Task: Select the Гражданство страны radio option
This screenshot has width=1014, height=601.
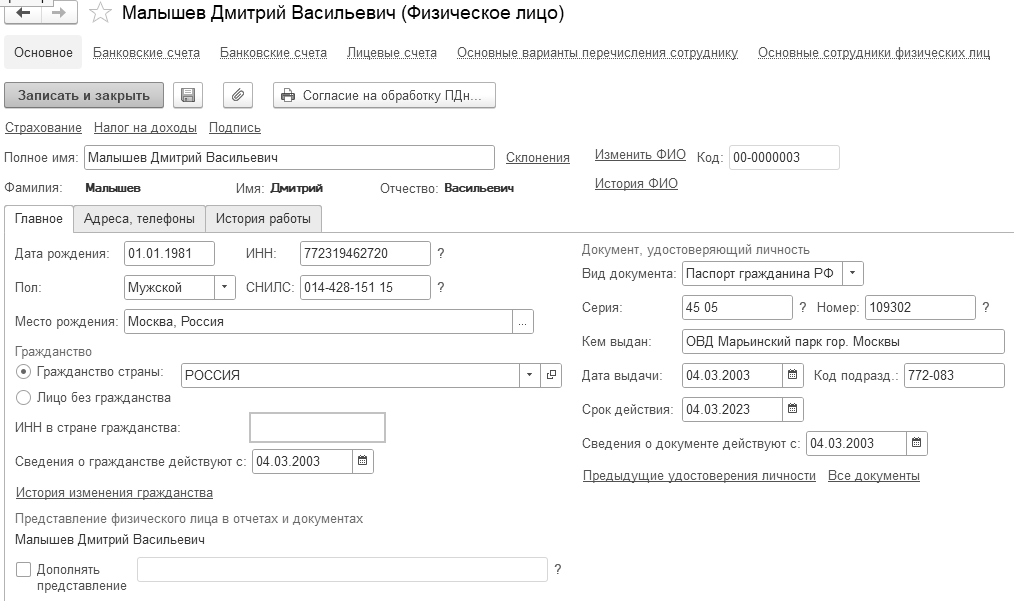Action: point(24,372)
